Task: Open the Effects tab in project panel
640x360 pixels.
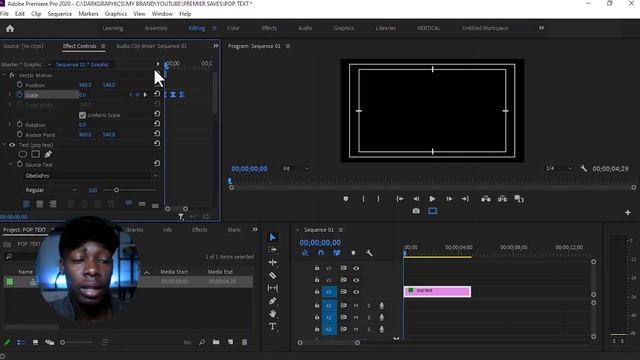Action: tap(200, 230)
